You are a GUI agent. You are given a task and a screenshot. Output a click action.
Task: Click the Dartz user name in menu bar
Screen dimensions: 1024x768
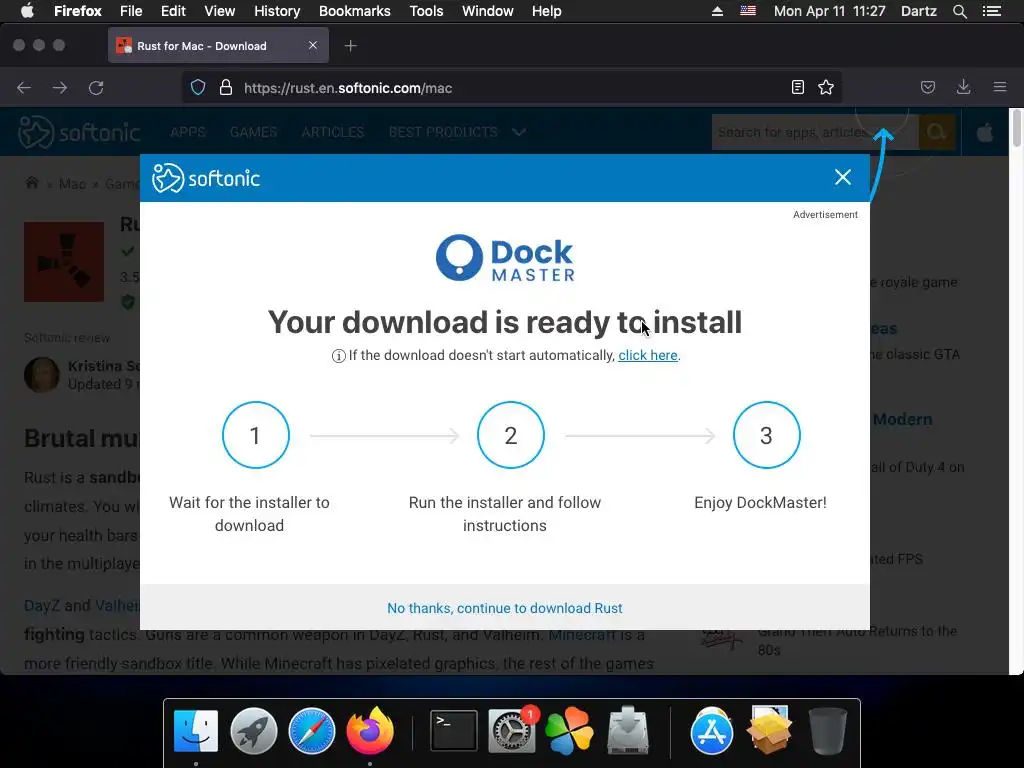pos(918,11)
